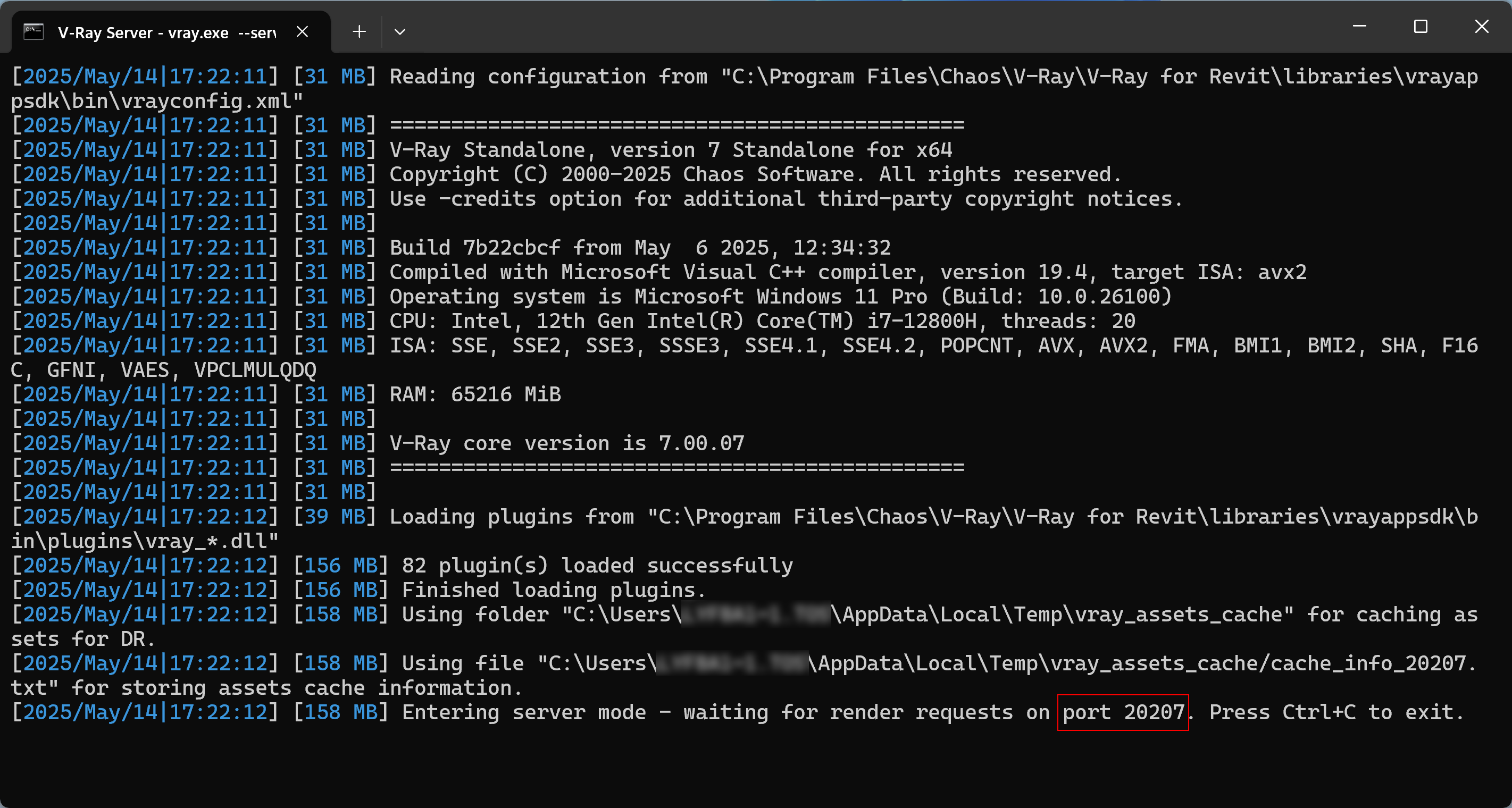
Task: Close the terminal window
Action: (1482, 27)
